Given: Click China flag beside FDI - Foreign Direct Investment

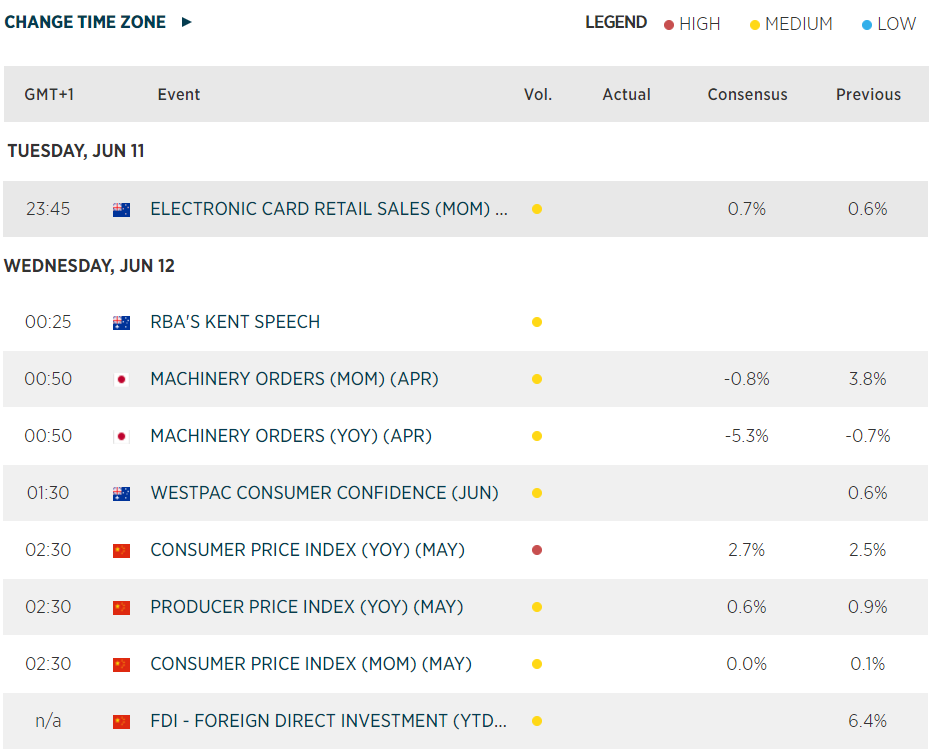Looking at the screenshot, I should click(x=121, y=722).
